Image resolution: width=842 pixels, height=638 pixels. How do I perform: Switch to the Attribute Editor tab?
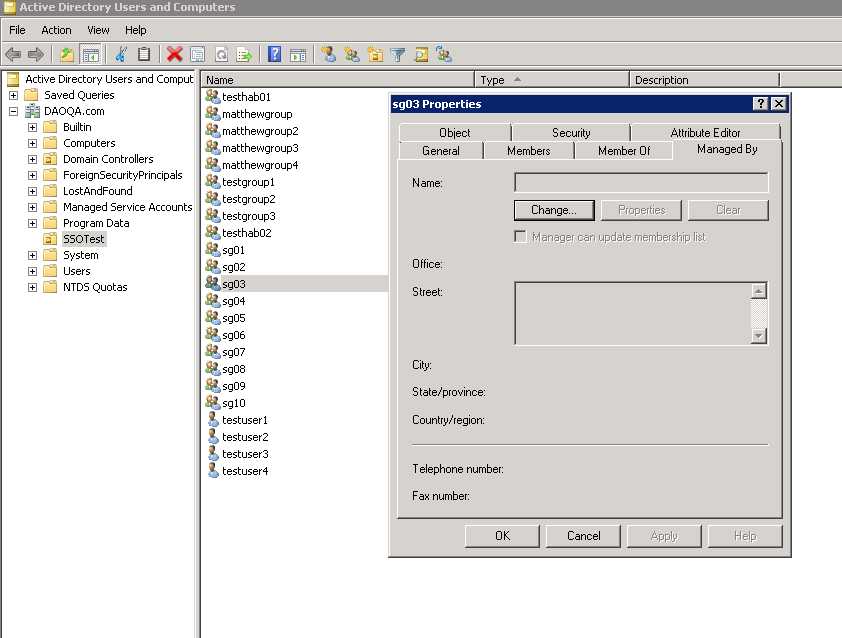pyautogui.click(x=705, y=133)
